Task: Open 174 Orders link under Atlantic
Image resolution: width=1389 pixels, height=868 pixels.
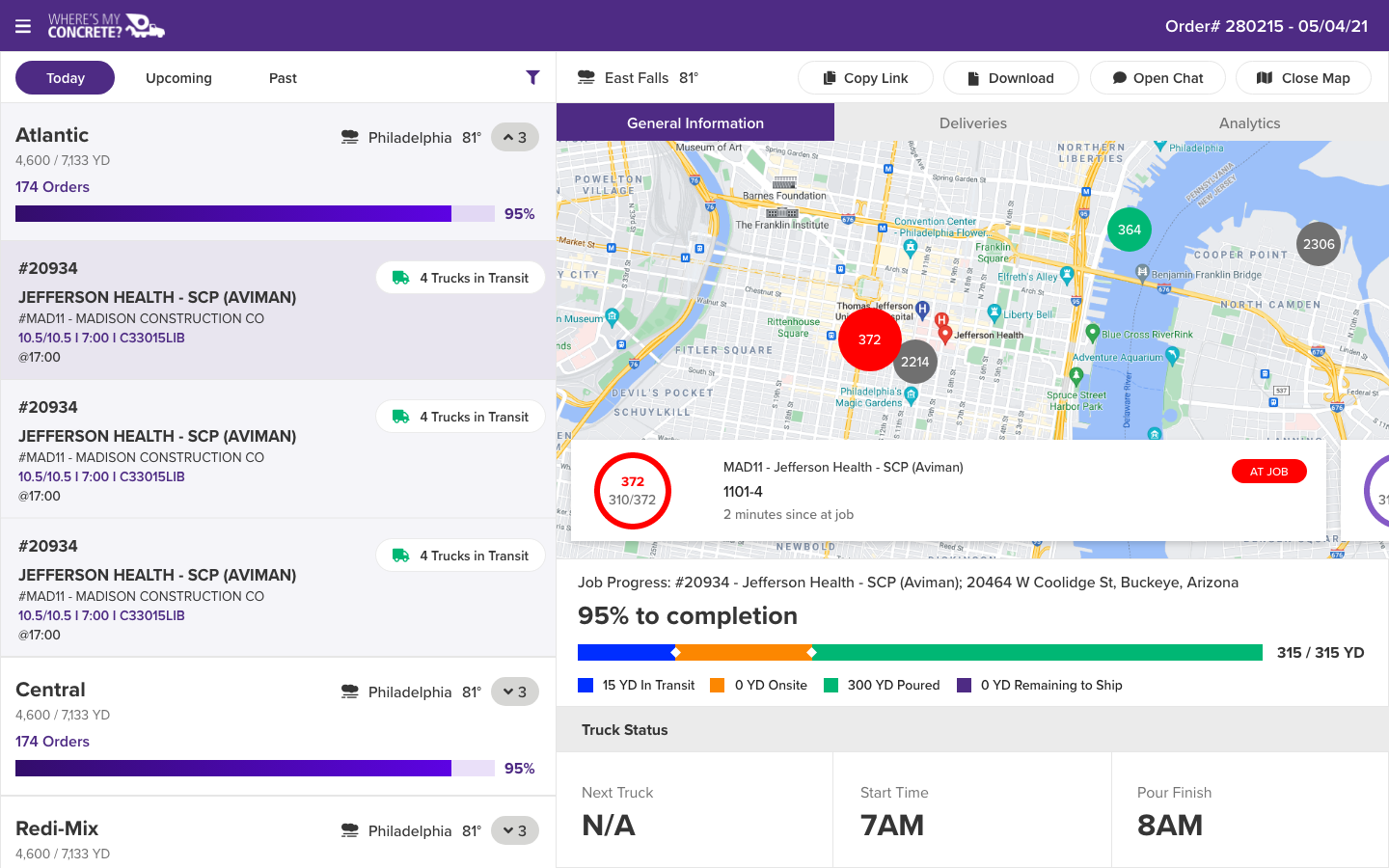Action: coord(52,187)
